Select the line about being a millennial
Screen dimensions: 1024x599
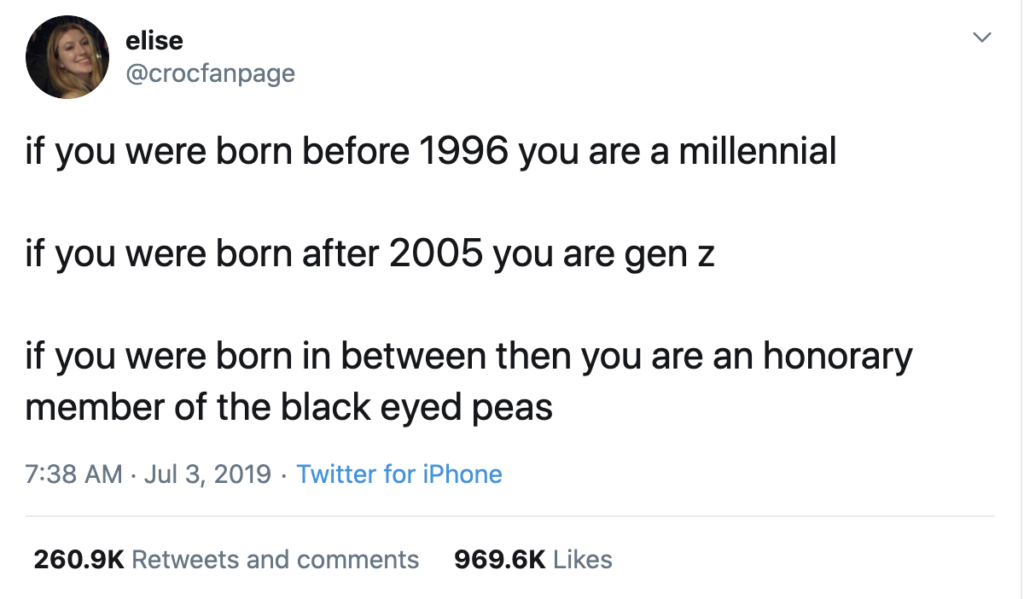click(x=430, y=152)
